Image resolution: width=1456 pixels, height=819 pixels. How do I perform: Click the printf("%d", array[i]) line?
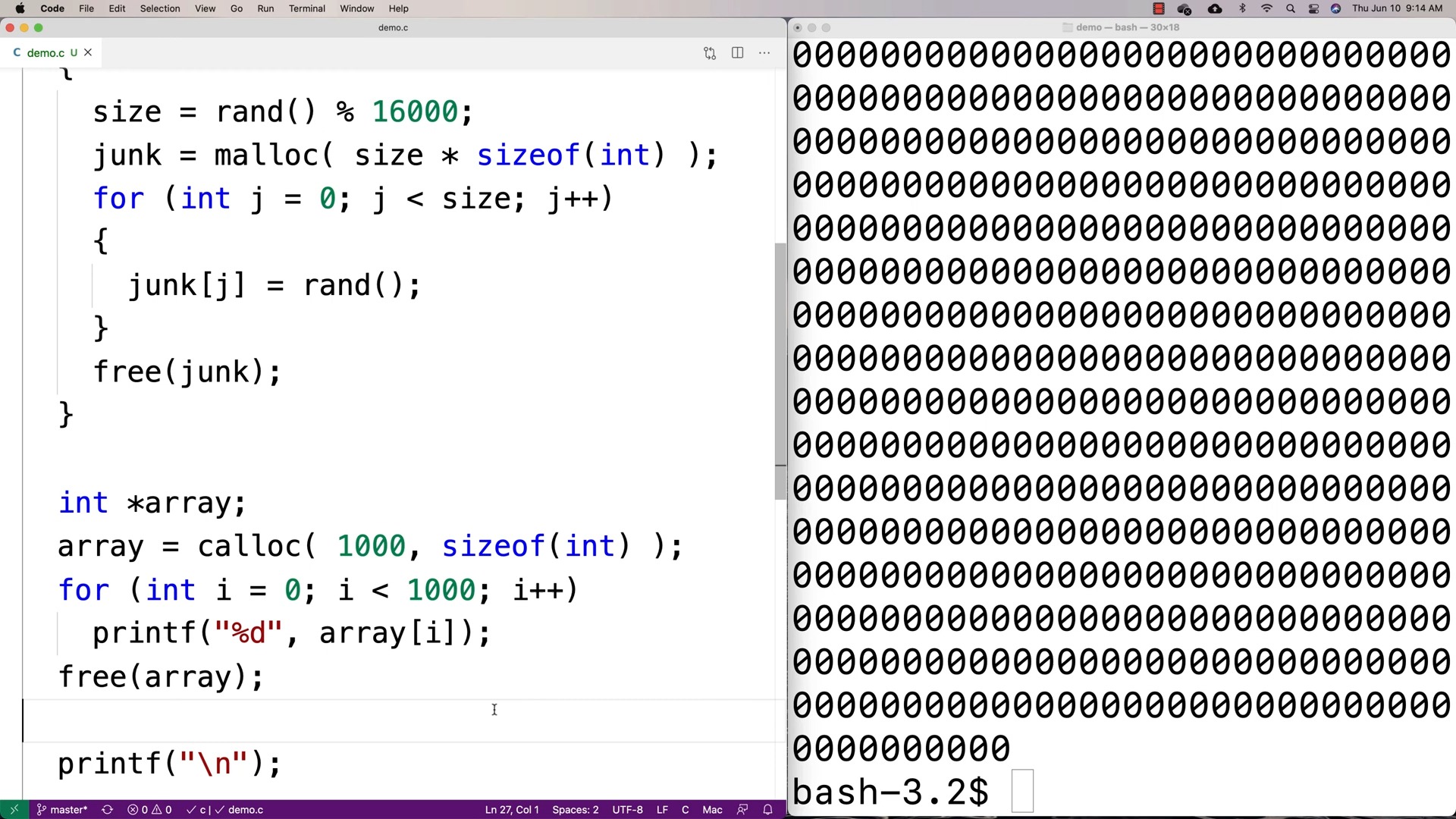tap(292, 632)
